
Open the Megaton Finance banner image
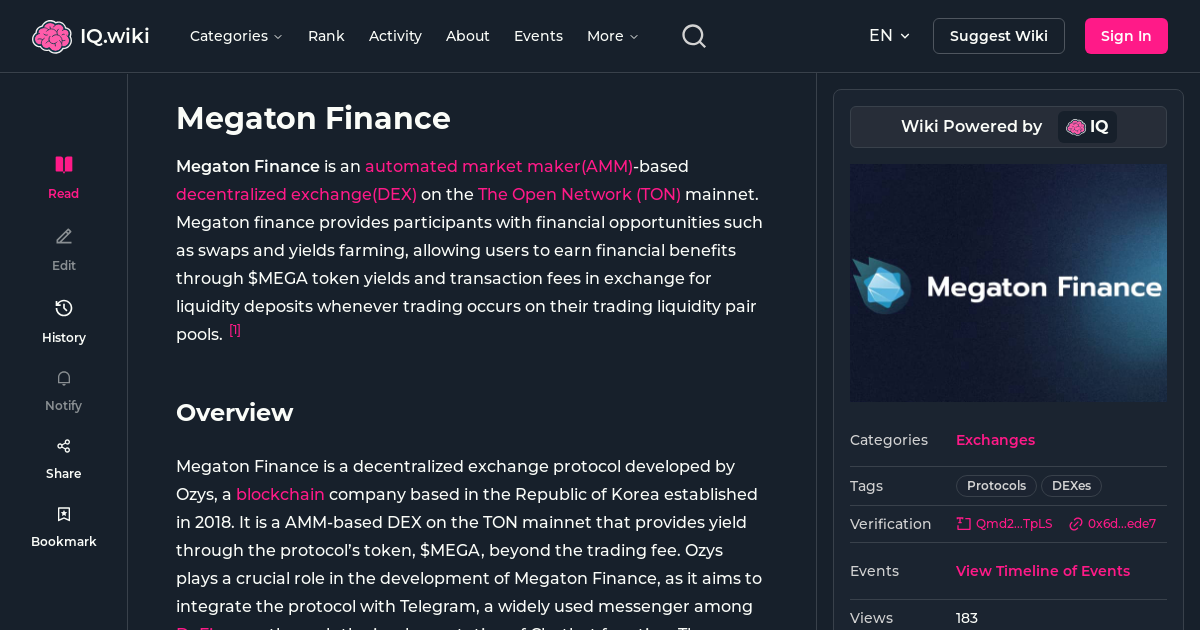click(1008, 283)
